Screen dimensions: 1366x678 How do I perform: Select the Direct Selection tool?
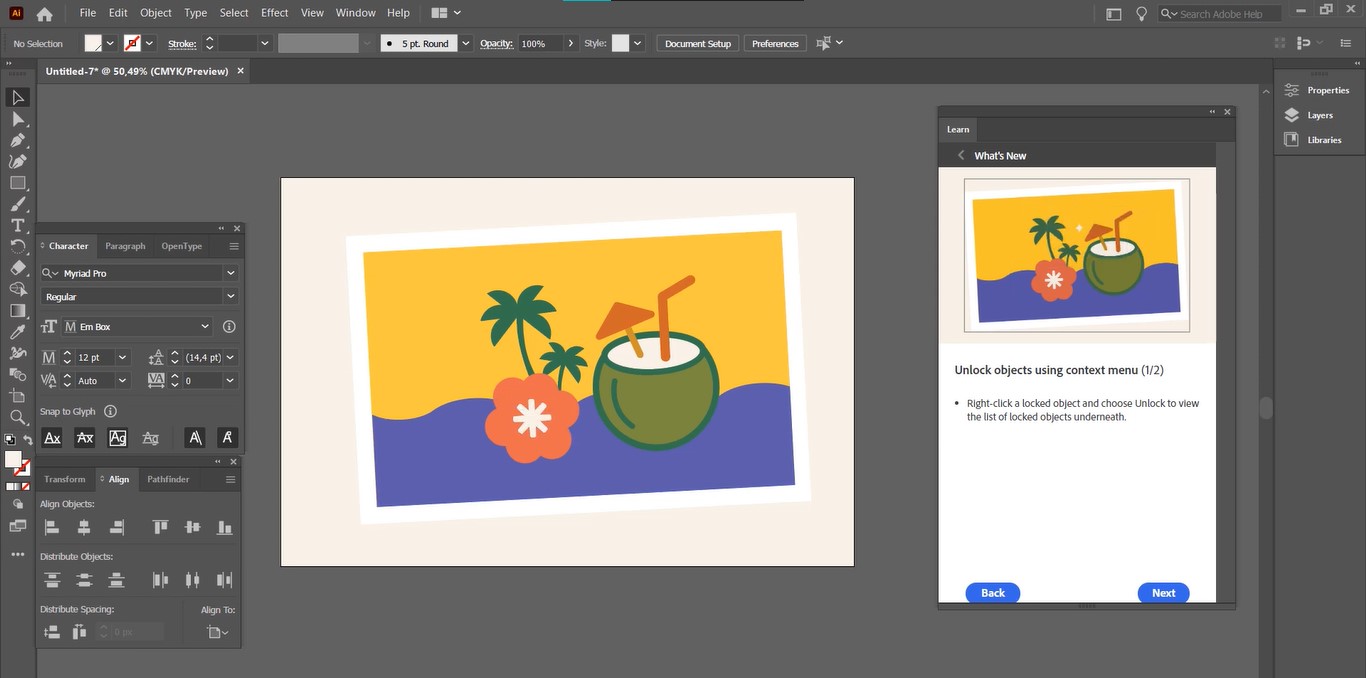click(17, 119)
